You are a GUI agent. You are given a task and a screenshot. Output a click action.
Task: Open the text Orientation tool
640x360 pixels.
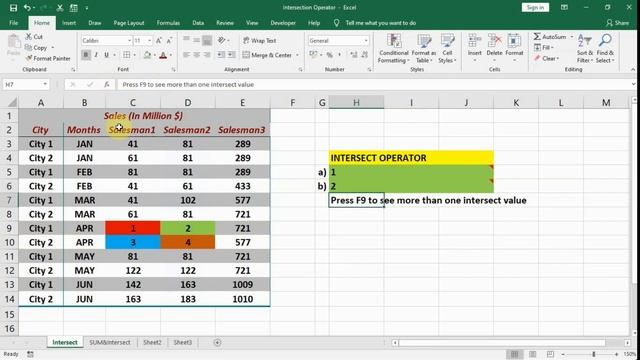point(223,40)
